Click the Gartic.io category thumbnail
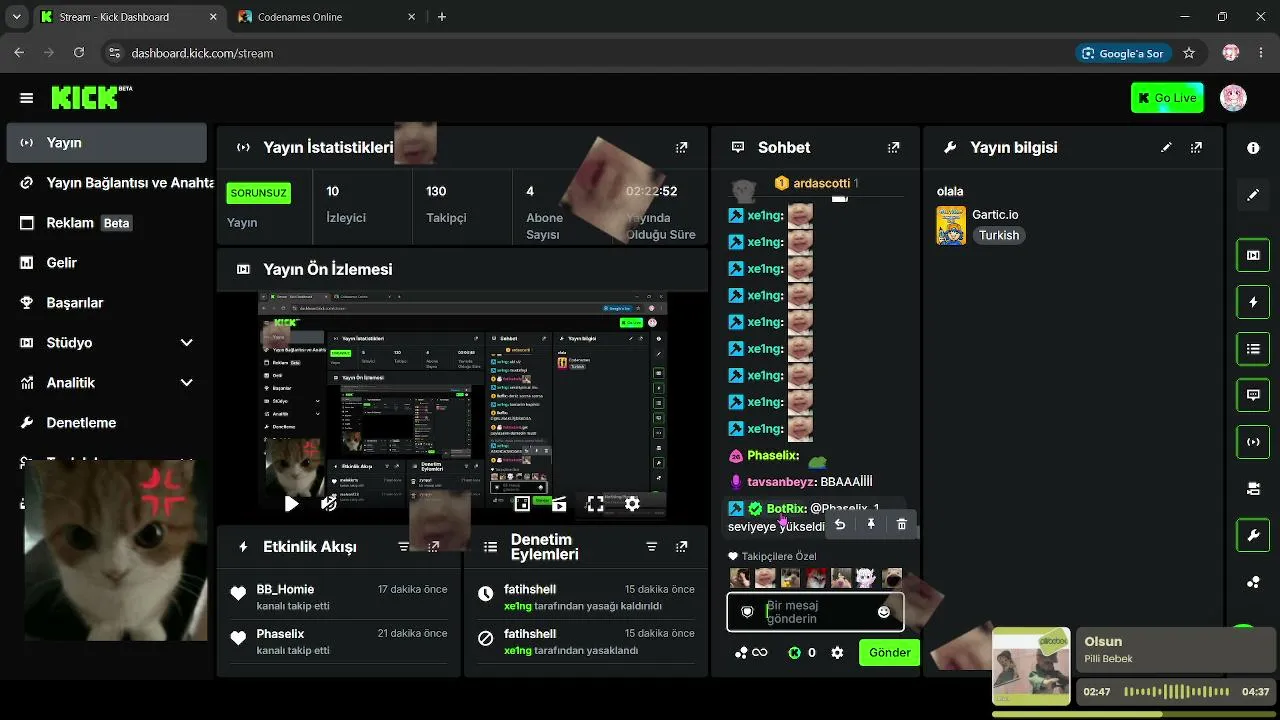This screenshot has height=720, width=1280. coord(951,225)
